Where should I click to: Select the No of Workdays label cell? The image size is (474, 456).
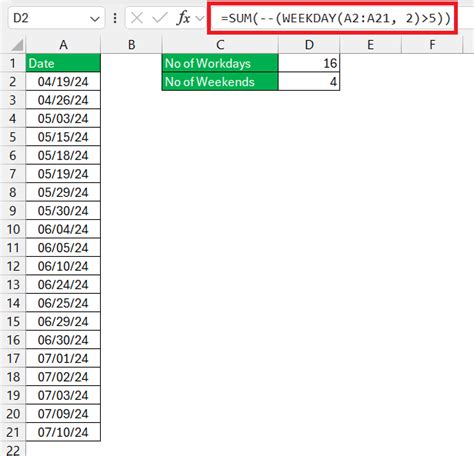[220, 63]
